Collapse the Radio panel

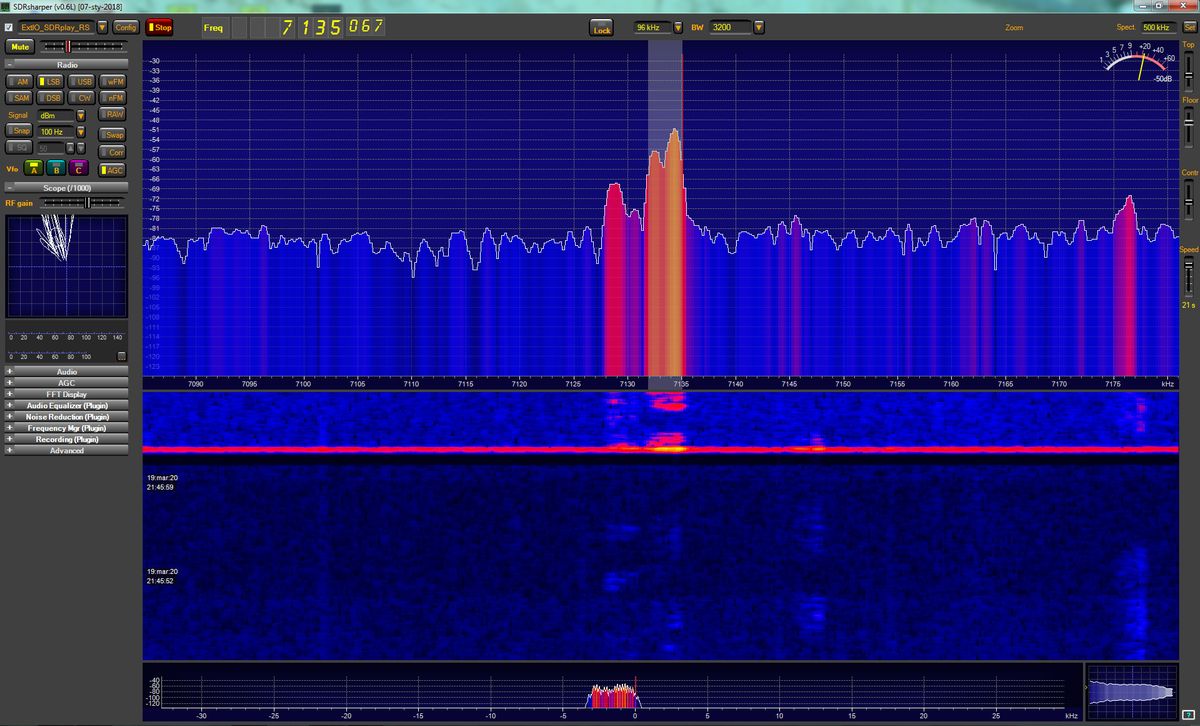8,65
